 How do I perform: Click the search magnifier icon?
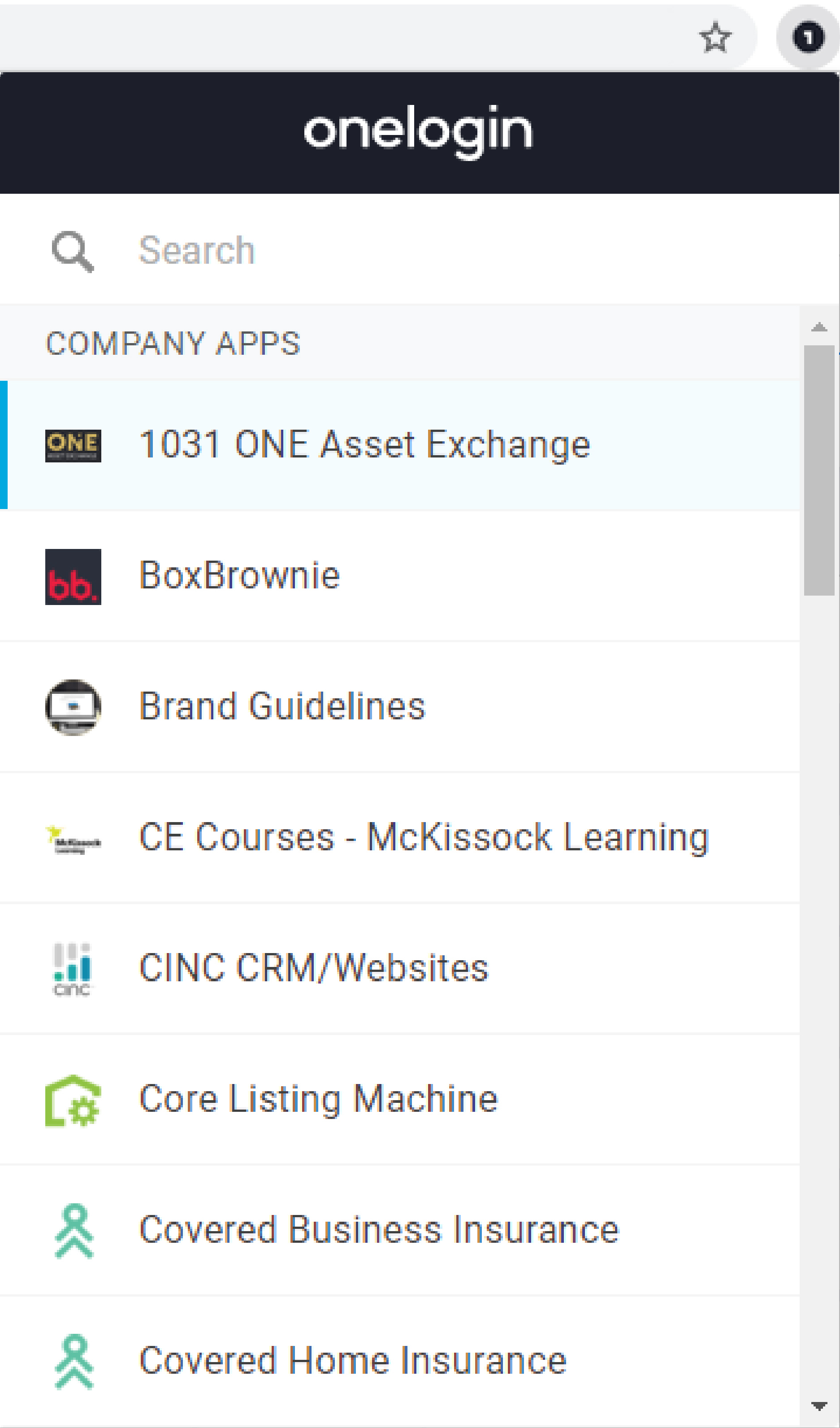coord(73,251)
